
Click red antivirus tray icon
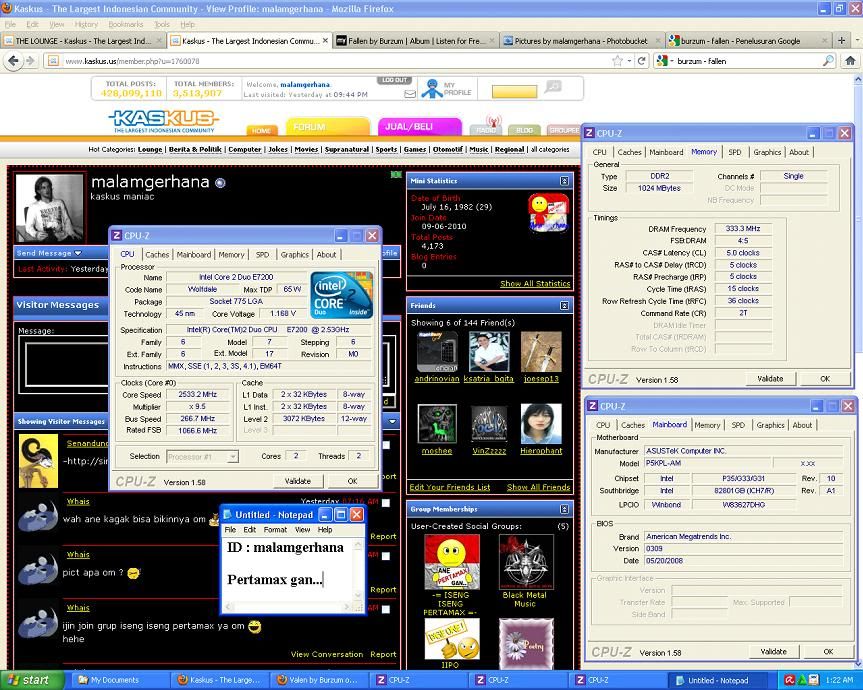coord(789,680)
